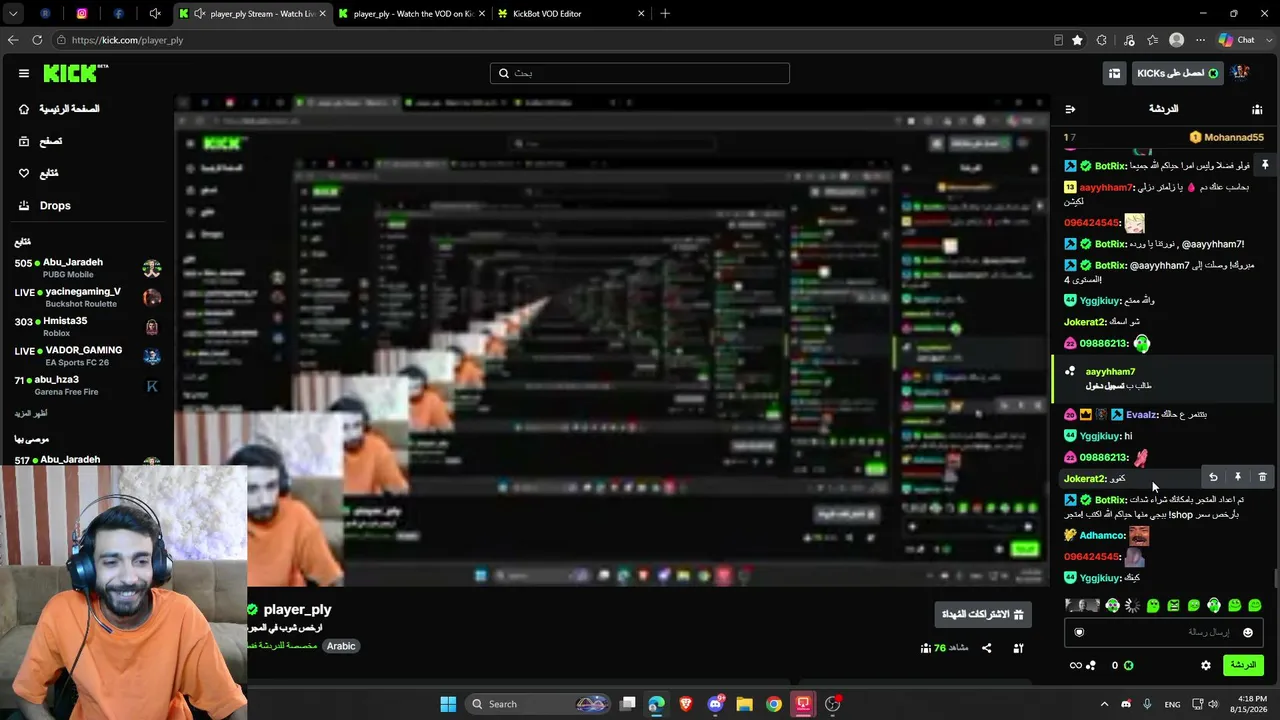Expand the show more followed channels link
Image resolution: width=1280 pixels, height=720 pixels.
coord(31,413)
